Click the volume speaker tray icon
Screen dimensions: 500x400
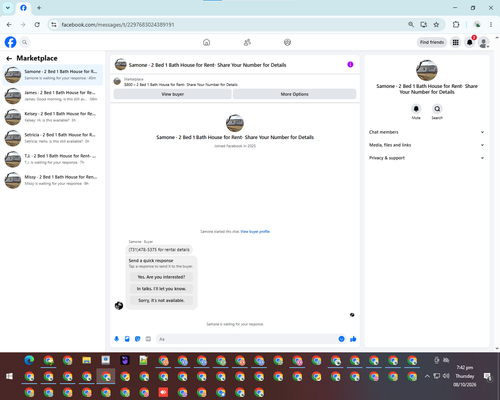tap(446, 376)
